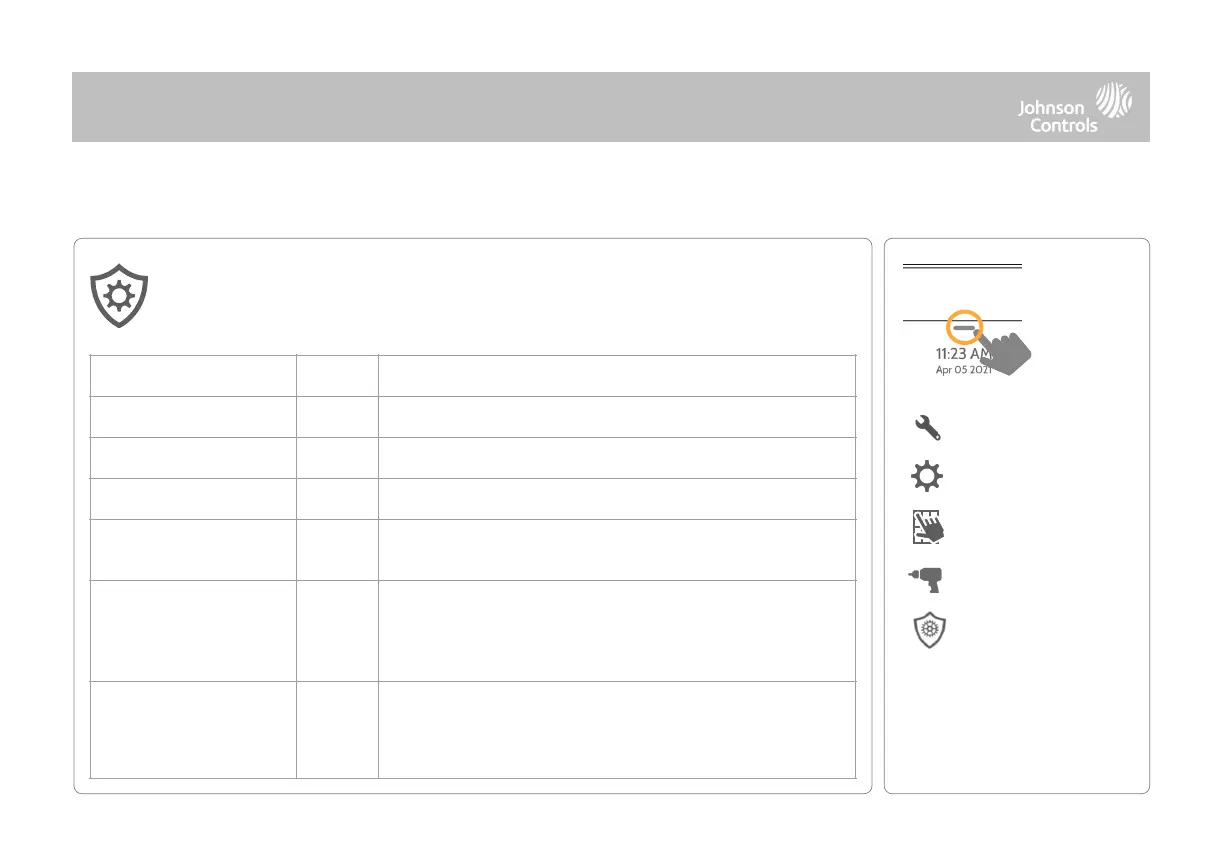Click the large shield gear icon above table
The width and height of the screenshot is (1224, 864).
click(x=118, y=298)
